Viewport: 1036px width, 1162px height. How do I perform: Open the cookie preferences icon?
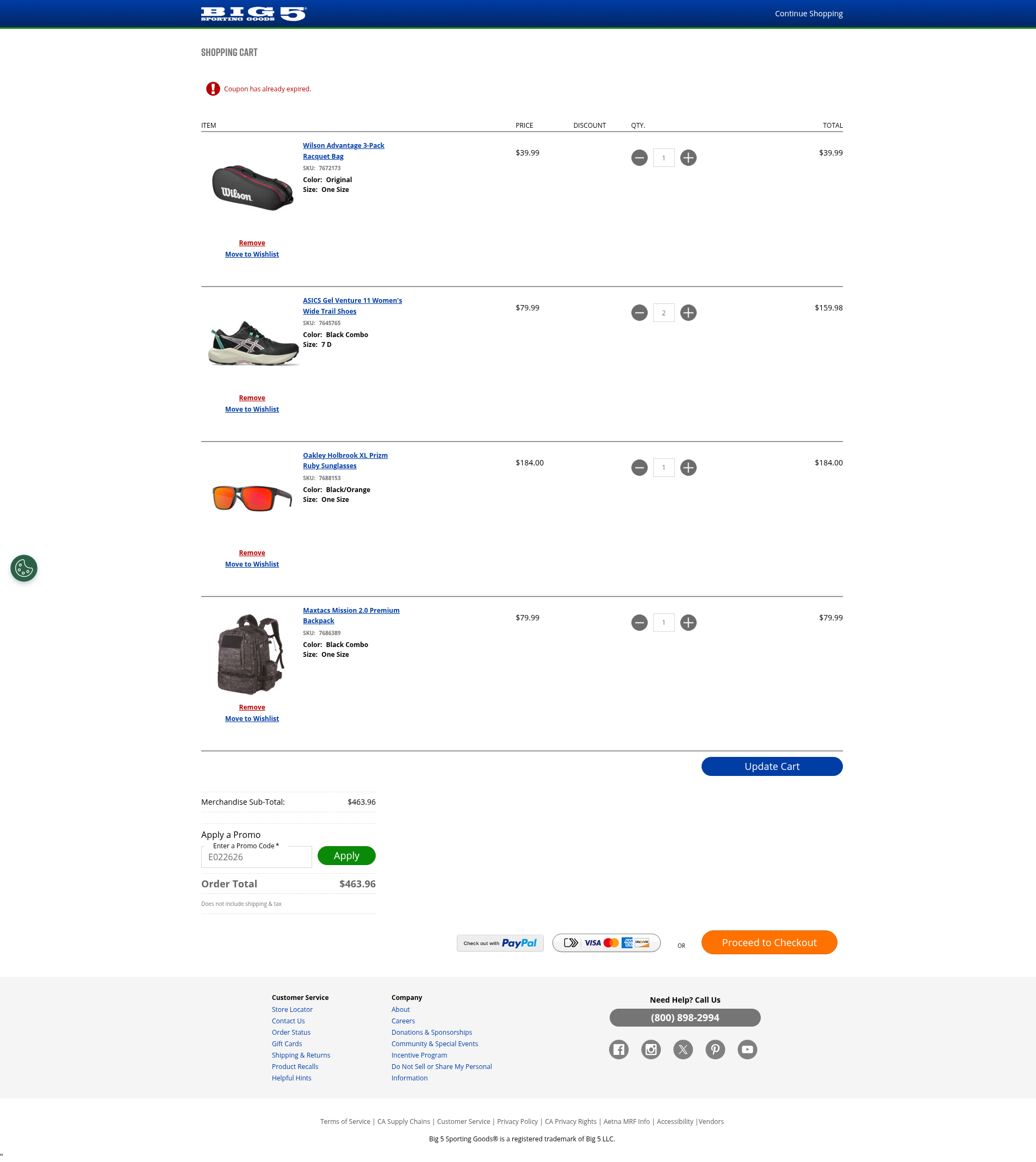(x=24, y=568)
